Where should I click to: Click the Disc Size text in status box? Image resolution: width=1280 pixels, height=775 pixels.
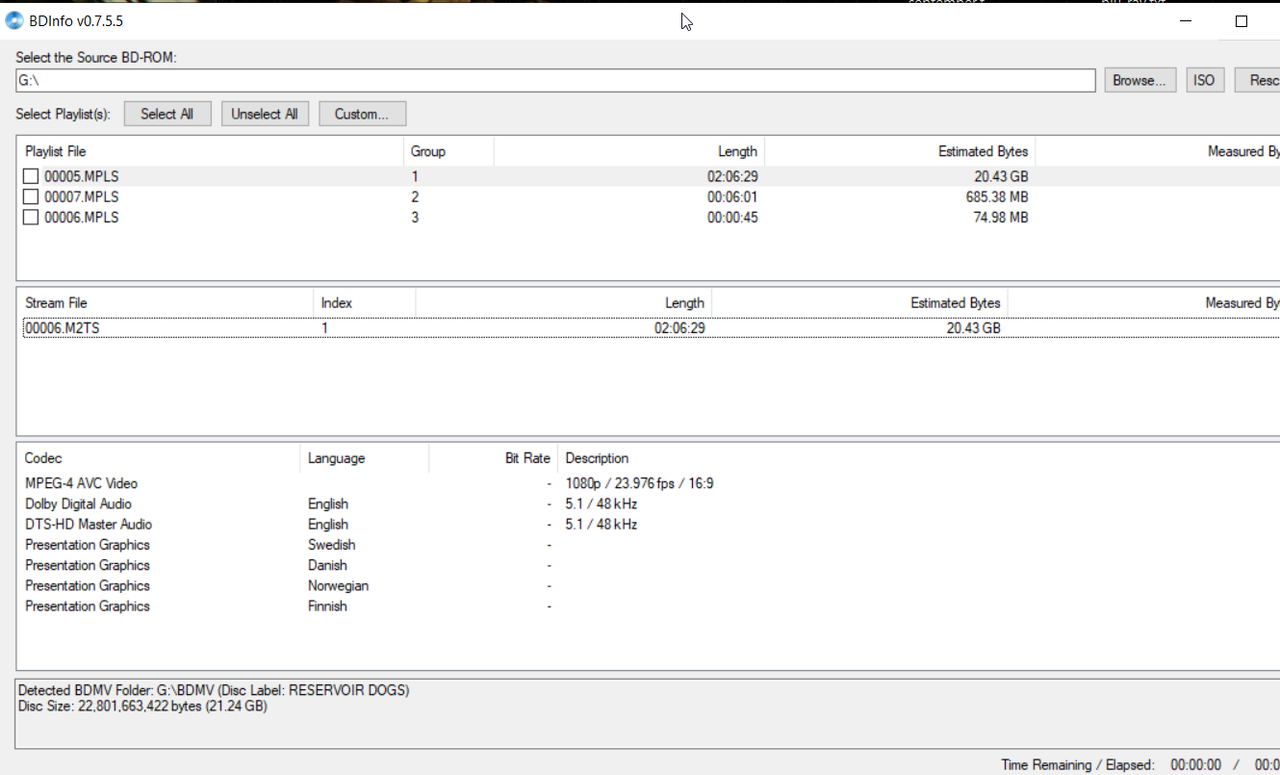[x=143, y=706]
